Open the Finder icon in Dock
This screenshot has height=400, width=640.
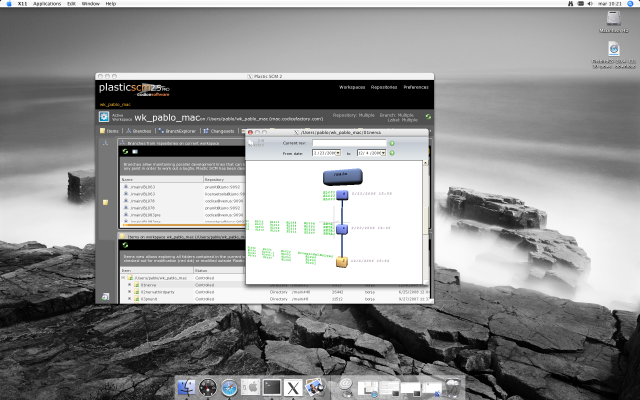[x=186, y=387]
